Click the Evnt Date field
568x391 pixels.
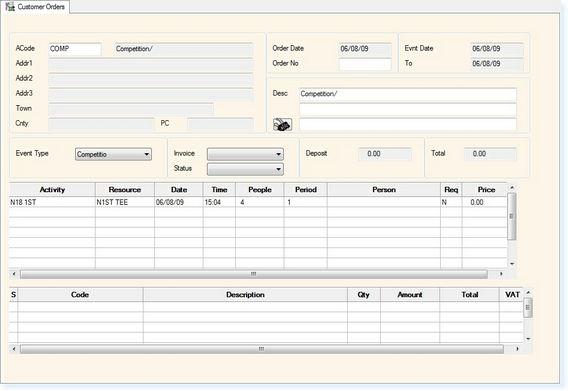497,49
